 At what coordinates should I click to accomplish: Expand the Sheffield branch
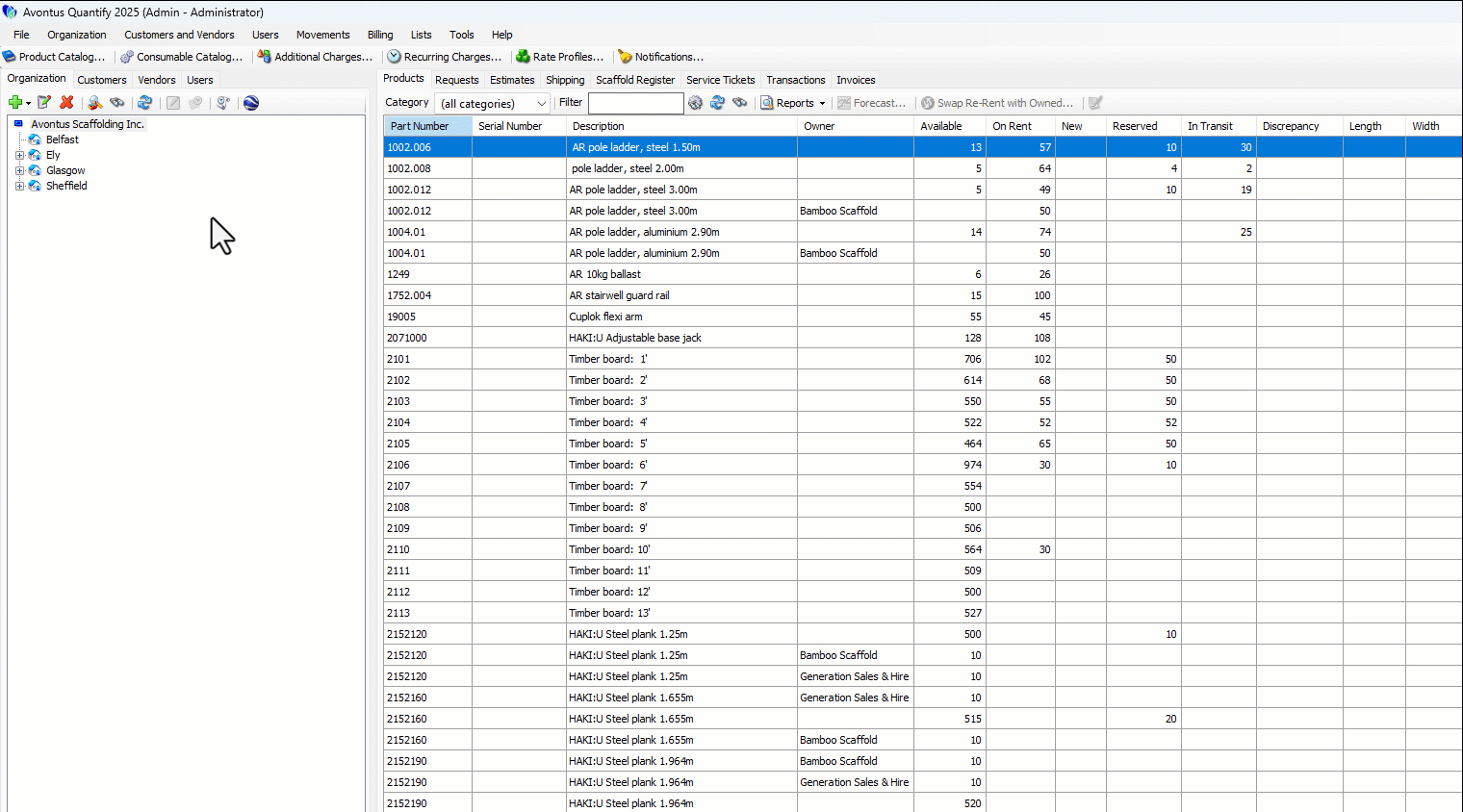coord(19,186)
